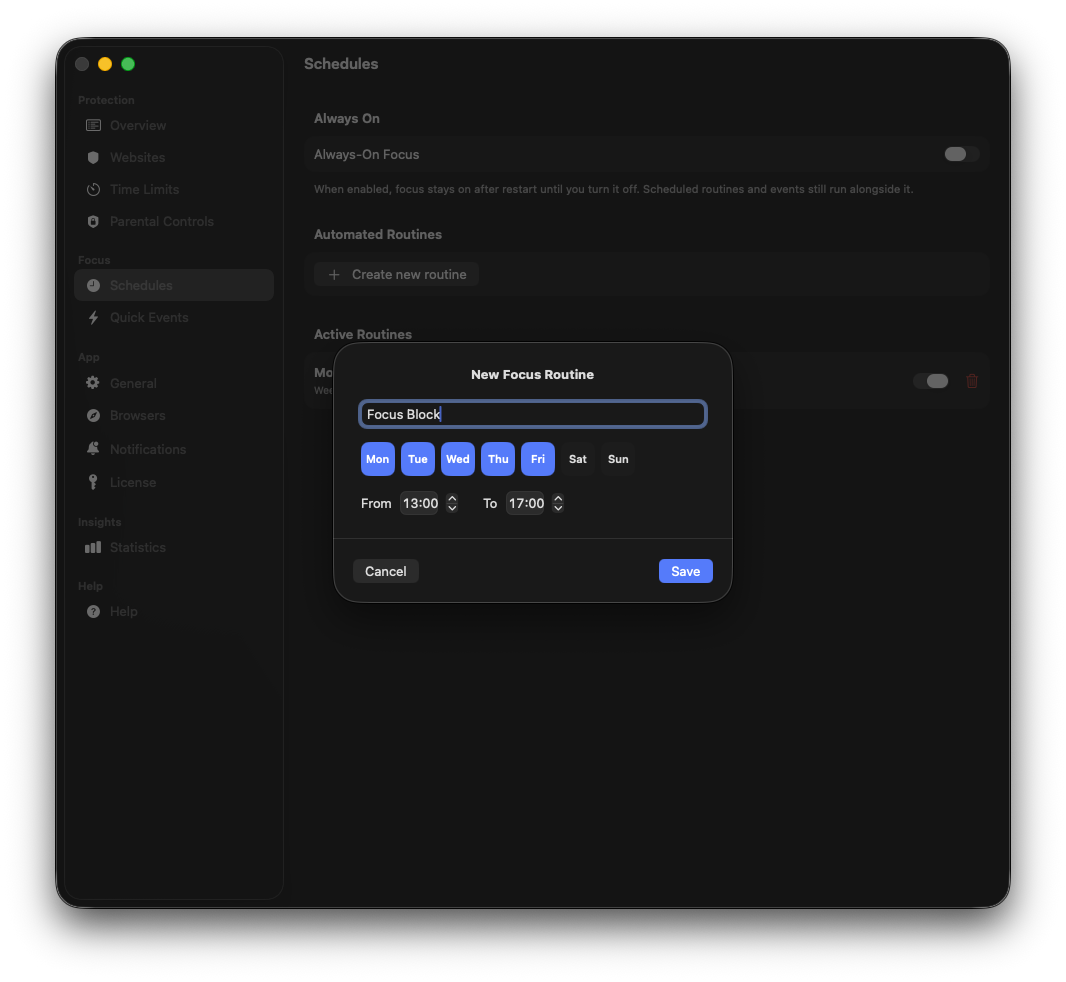Adjust To time stepper arrows

pyautogui.click(x=558, y=503)
